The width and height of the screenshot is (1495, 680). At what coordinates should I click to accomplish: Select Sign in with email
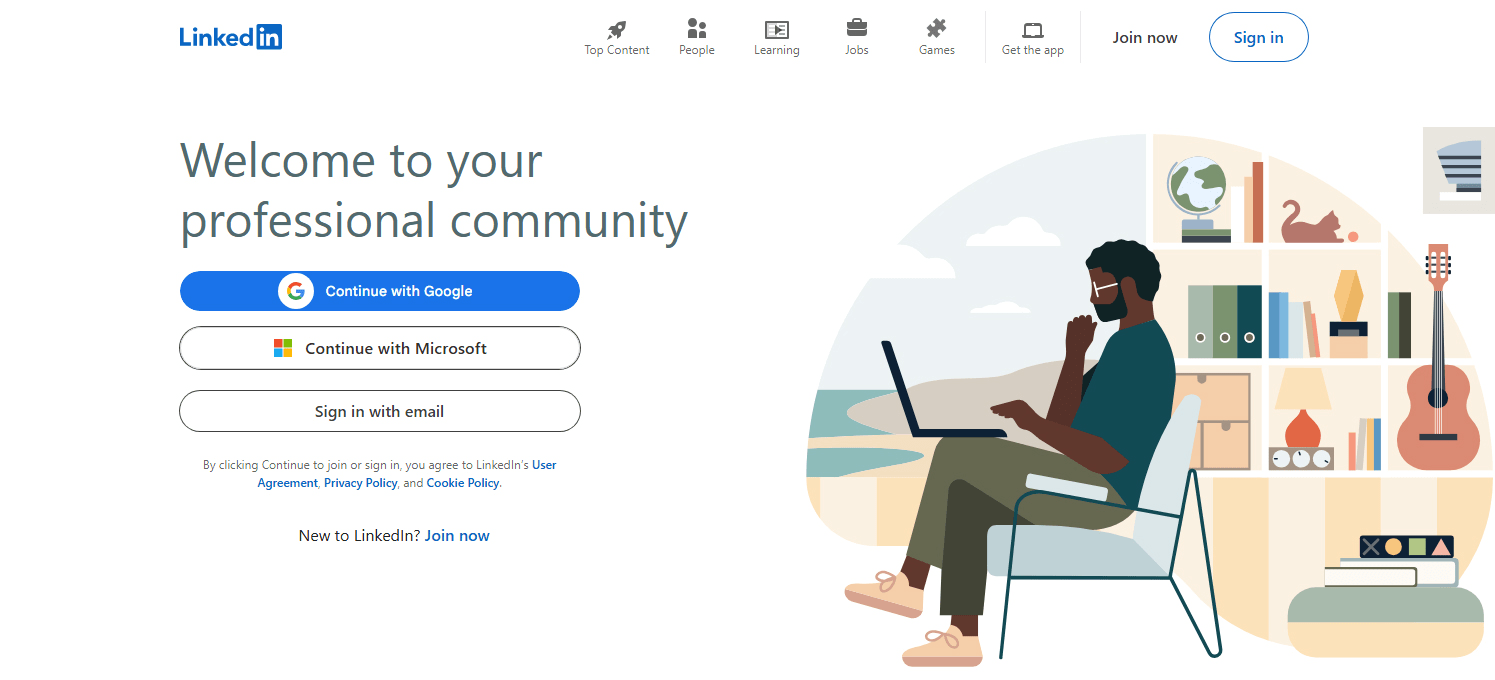click(379, 411)
